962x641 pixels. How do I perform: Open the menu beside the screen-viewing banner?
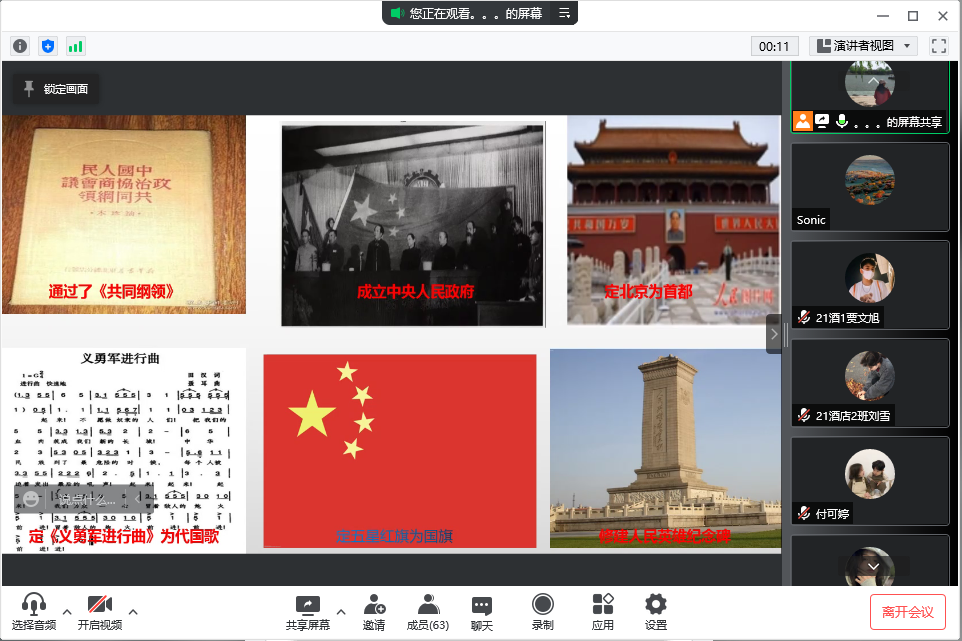(x=564, y=13)
